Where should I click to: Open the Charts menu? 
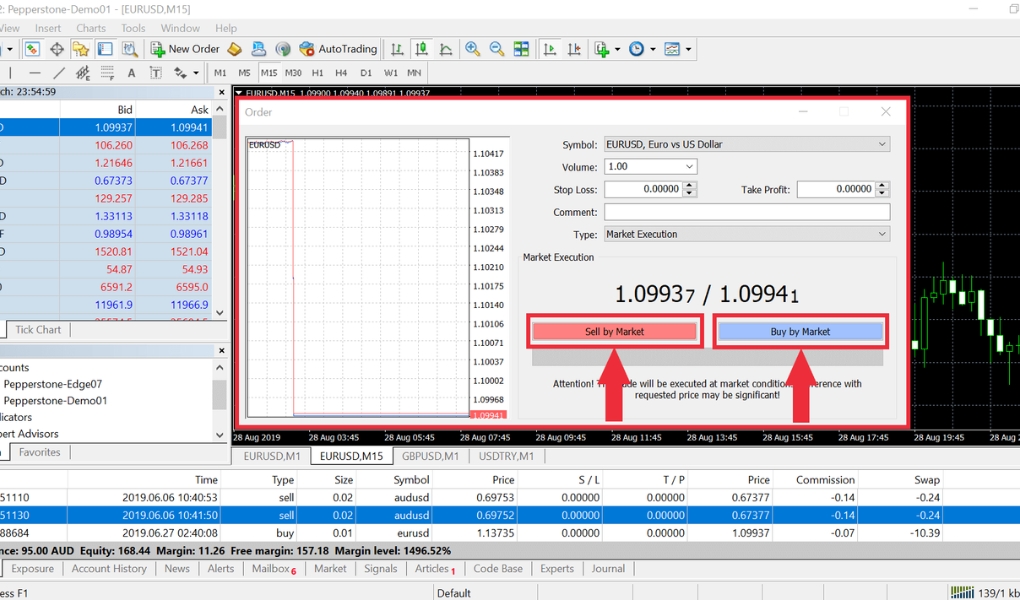[91, 28]
